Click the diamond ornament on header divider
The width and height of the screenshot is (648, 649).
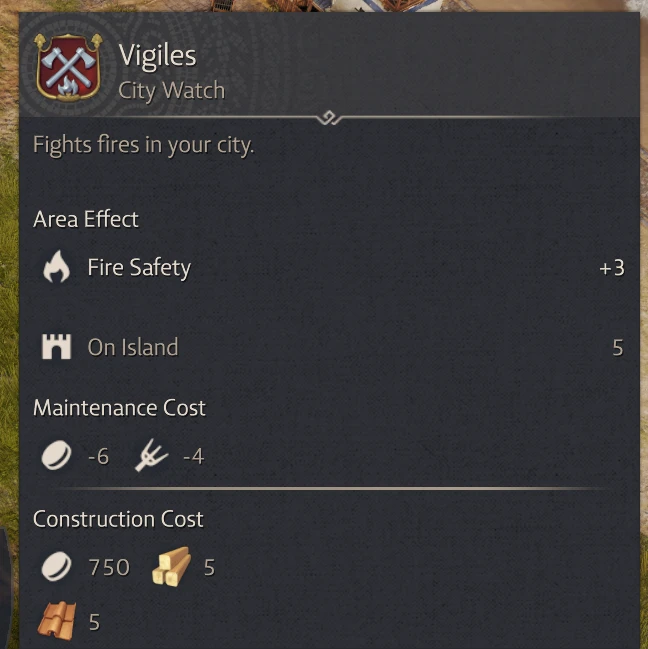(x=329, y=119)
